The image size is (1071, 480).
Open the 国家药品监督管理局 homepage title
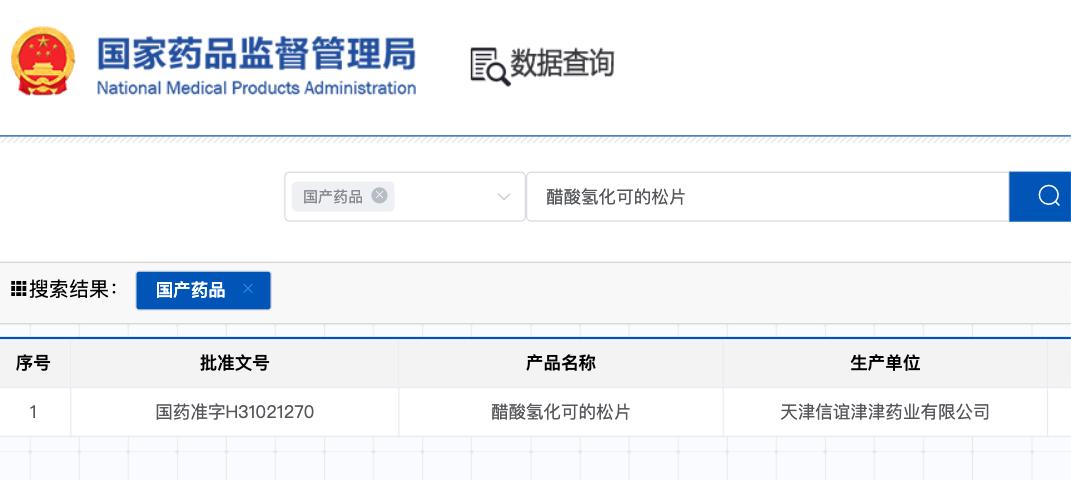click(x=256, y=54)
